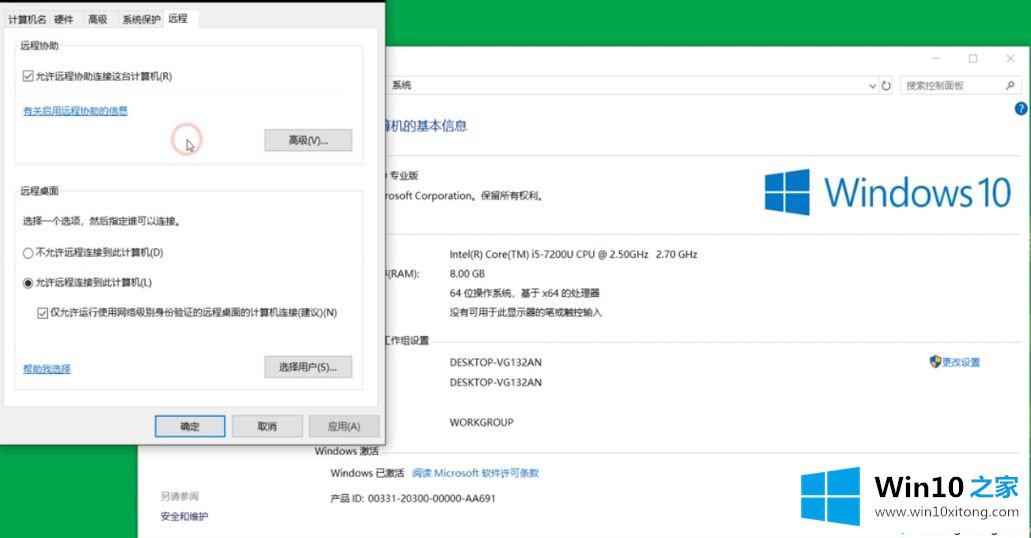Open link 有关启用远程协助的信息
This screenshot has height=538, width=1031.
76,111
